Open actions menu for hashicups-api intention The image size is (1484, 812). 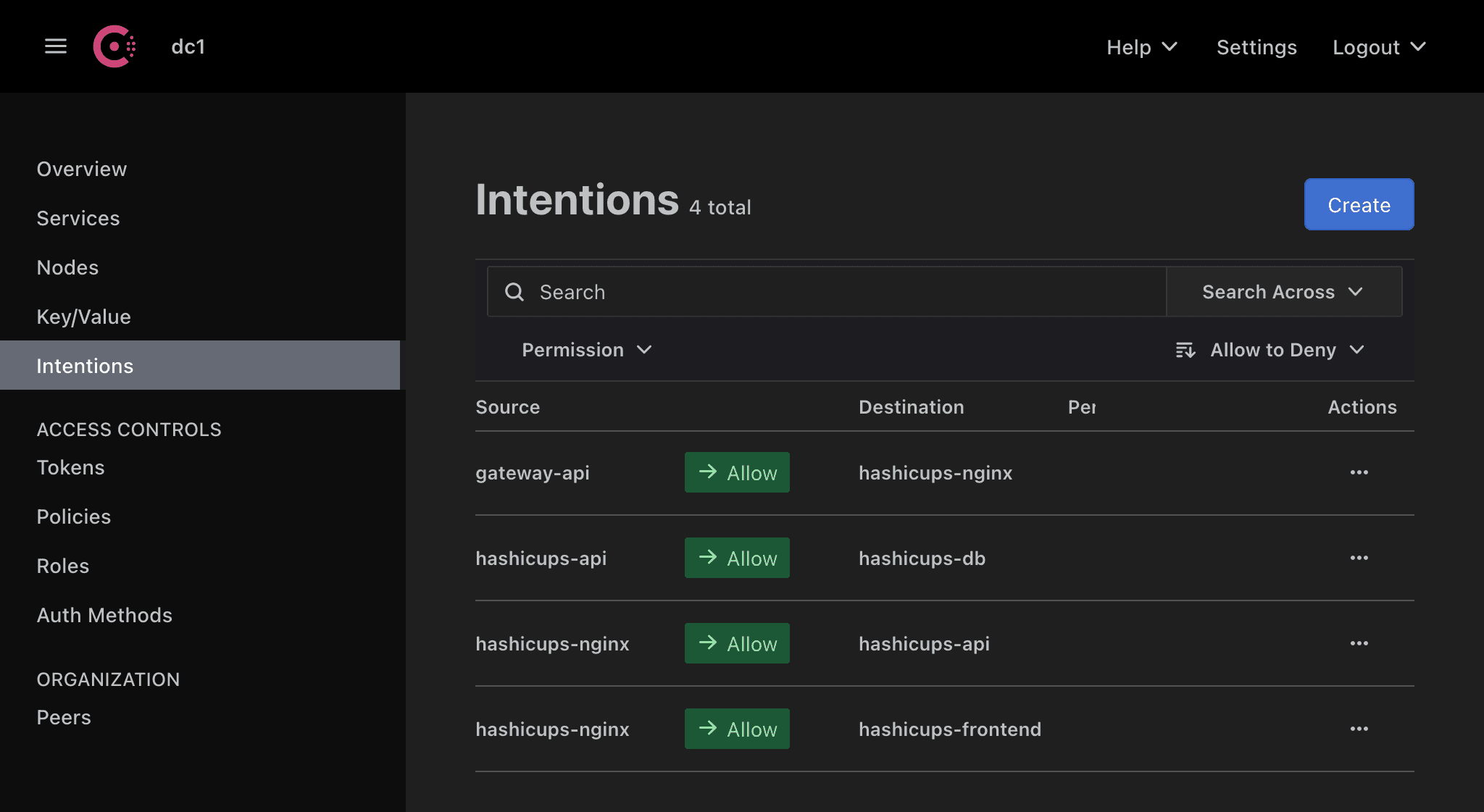pos(1359,558)
